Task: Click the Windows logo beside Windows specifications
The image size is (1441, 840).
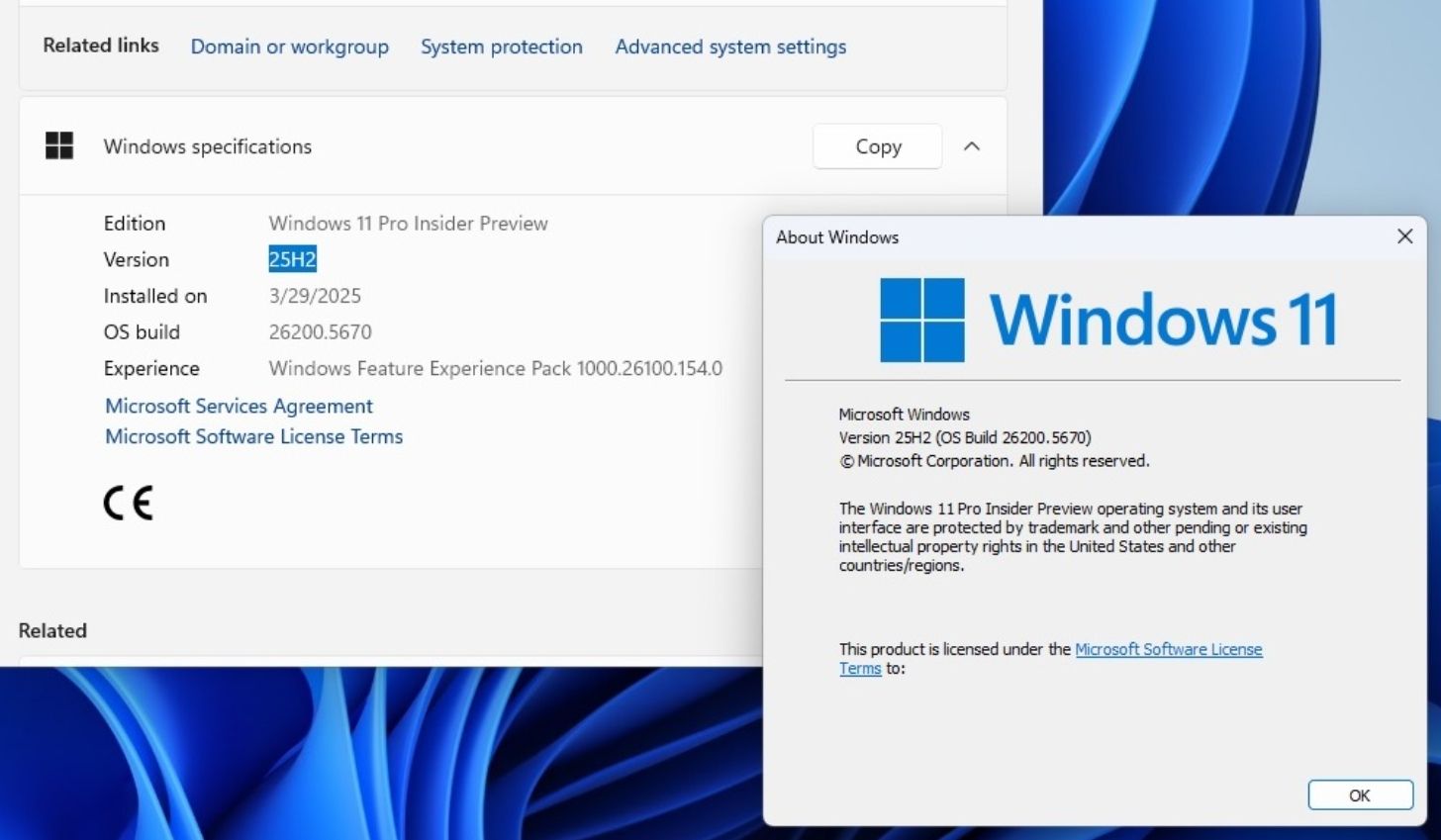Action: pyautogui.click(x=59, y=146)
